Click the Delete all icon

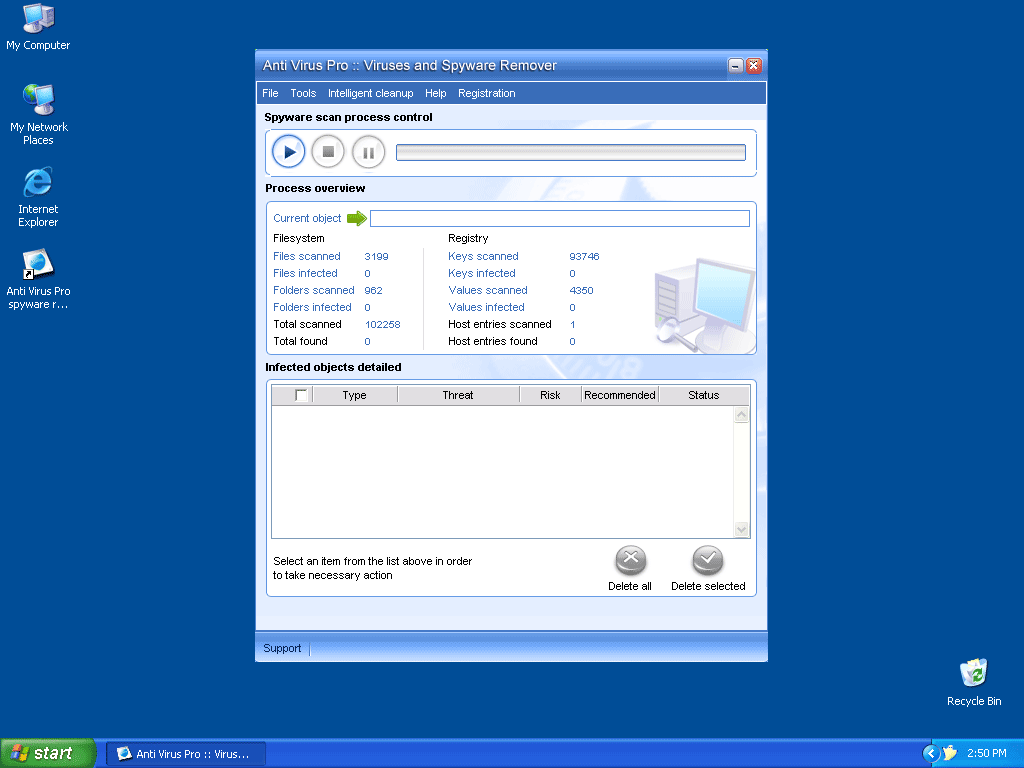(x=630, y=561)
